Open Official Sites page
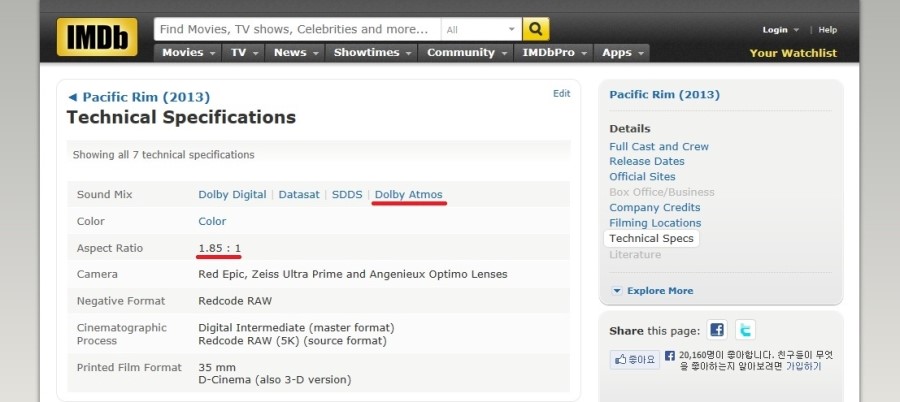Screen dimensions: 900x402 point(642,177)
